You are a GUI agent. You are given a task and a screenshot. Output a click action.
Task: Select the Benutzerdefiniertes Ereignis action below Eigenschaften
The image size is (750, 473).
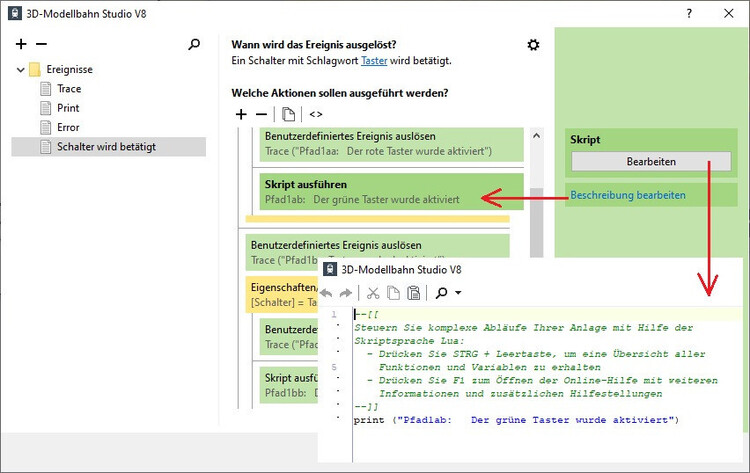pos(288,337)
